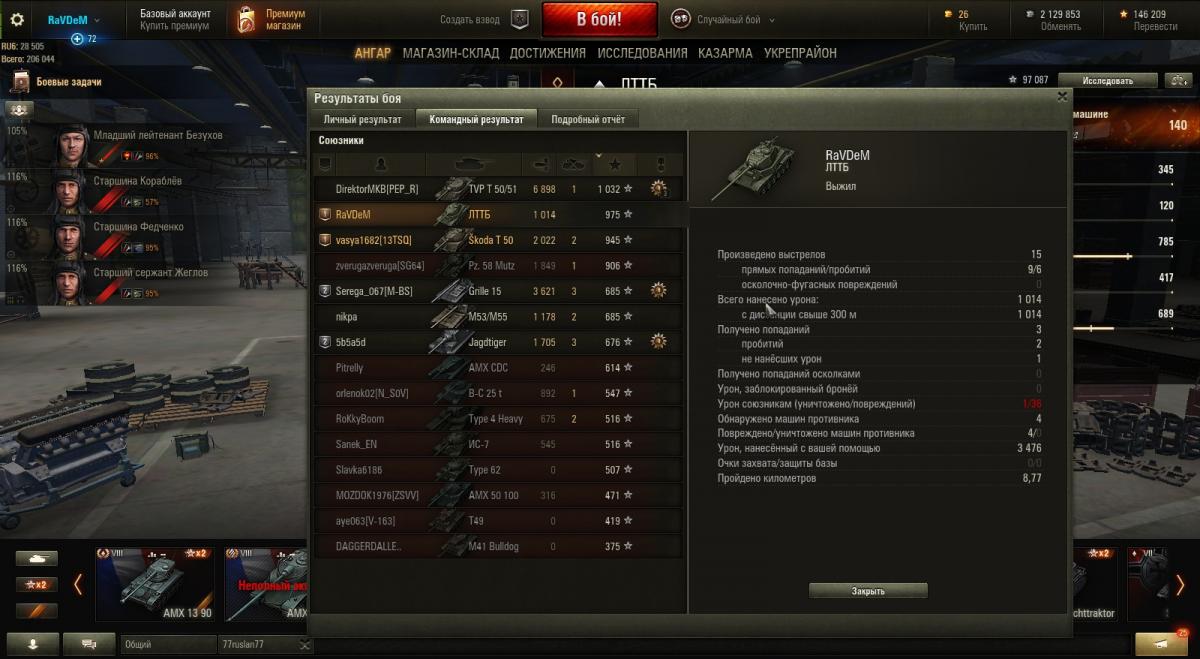Open the contacts list button
The height and width of the screenshot is (659, 1200).
click(x=30, y=644)
